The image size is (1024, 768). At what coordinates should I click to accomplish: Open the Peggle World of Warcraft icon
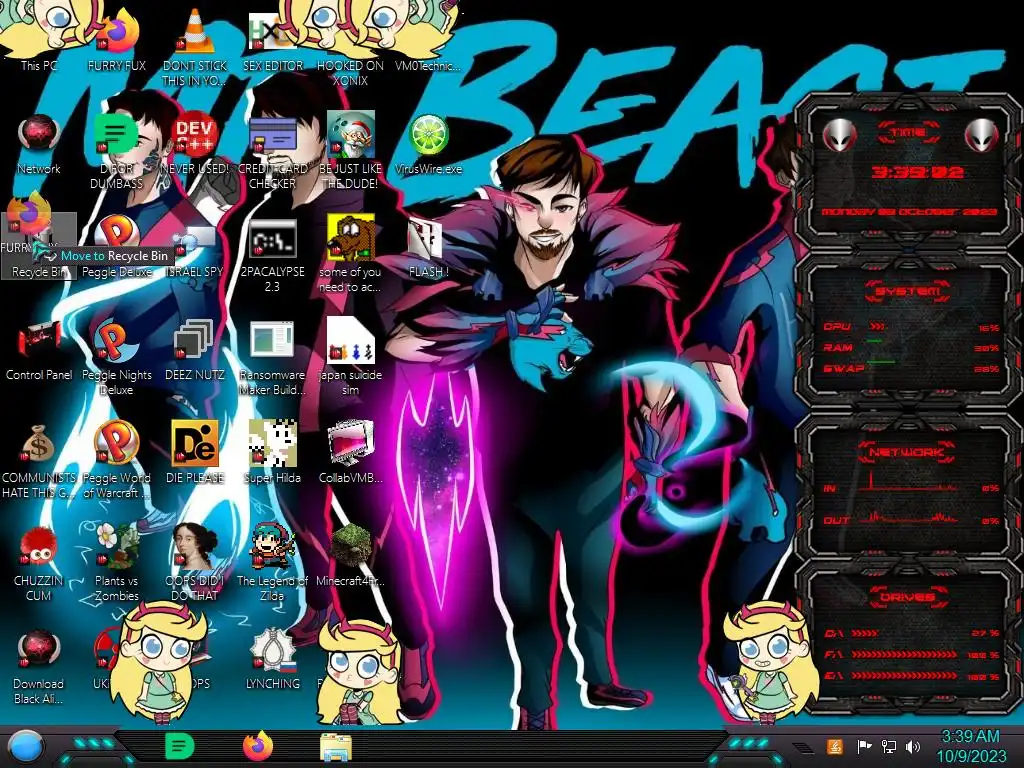(x=117, y=444)
